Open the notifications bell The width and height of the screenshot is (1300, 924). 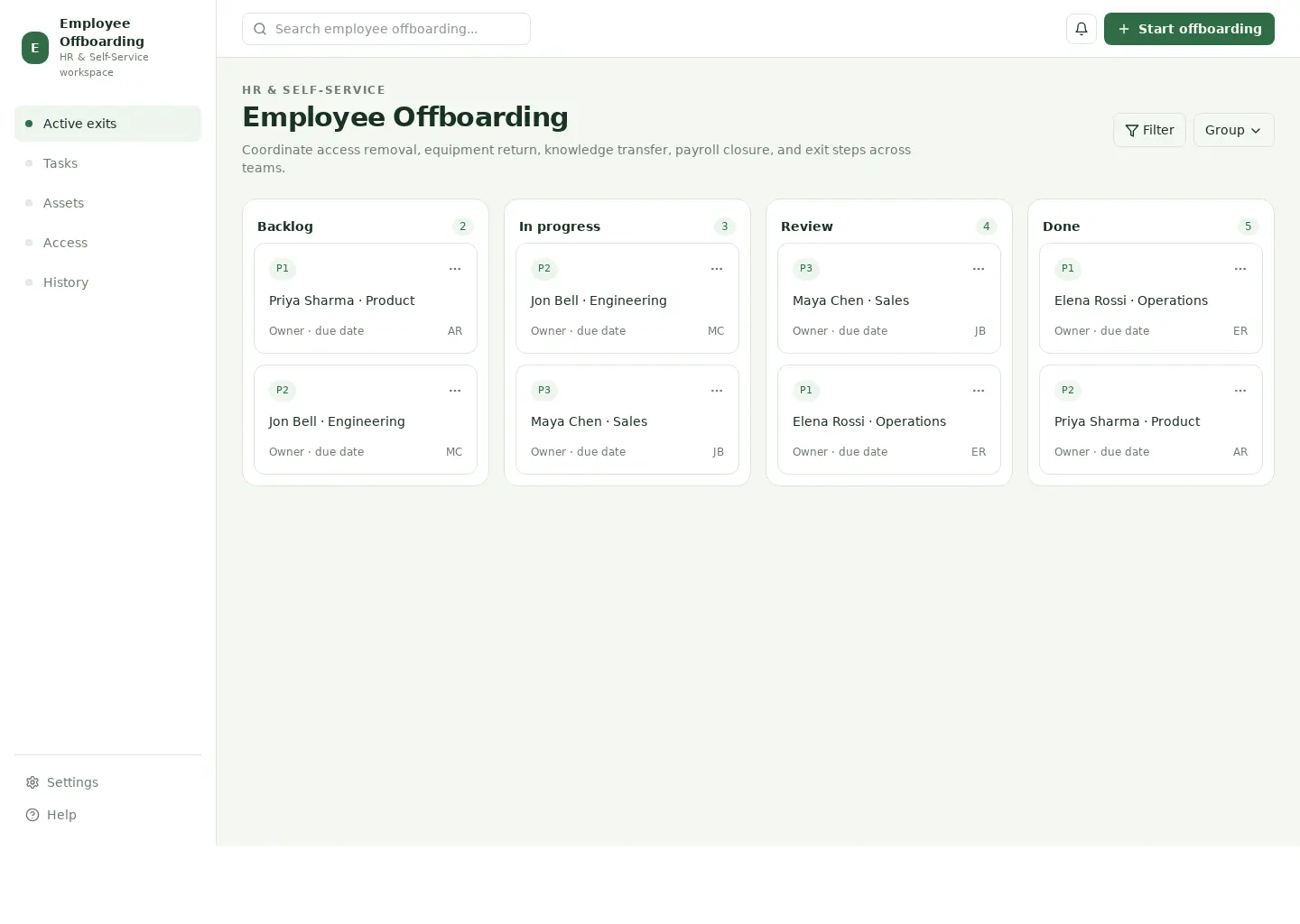point(1082,29)
